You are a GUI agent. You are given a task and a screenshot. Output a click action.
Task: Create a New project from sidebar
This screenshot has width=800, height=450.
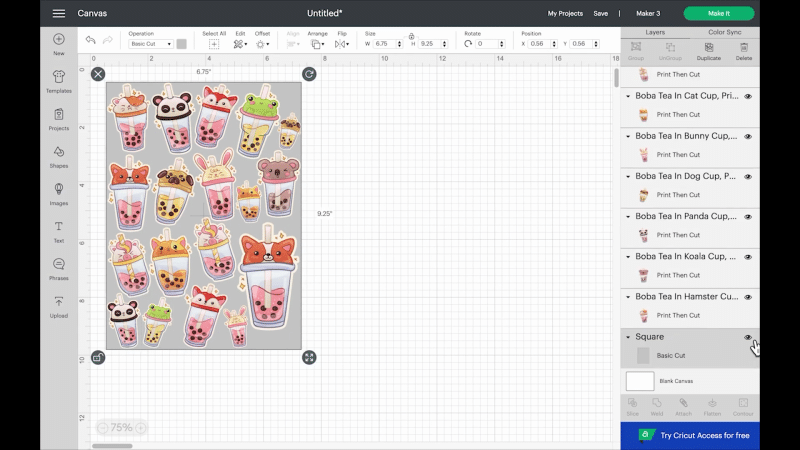59,44
